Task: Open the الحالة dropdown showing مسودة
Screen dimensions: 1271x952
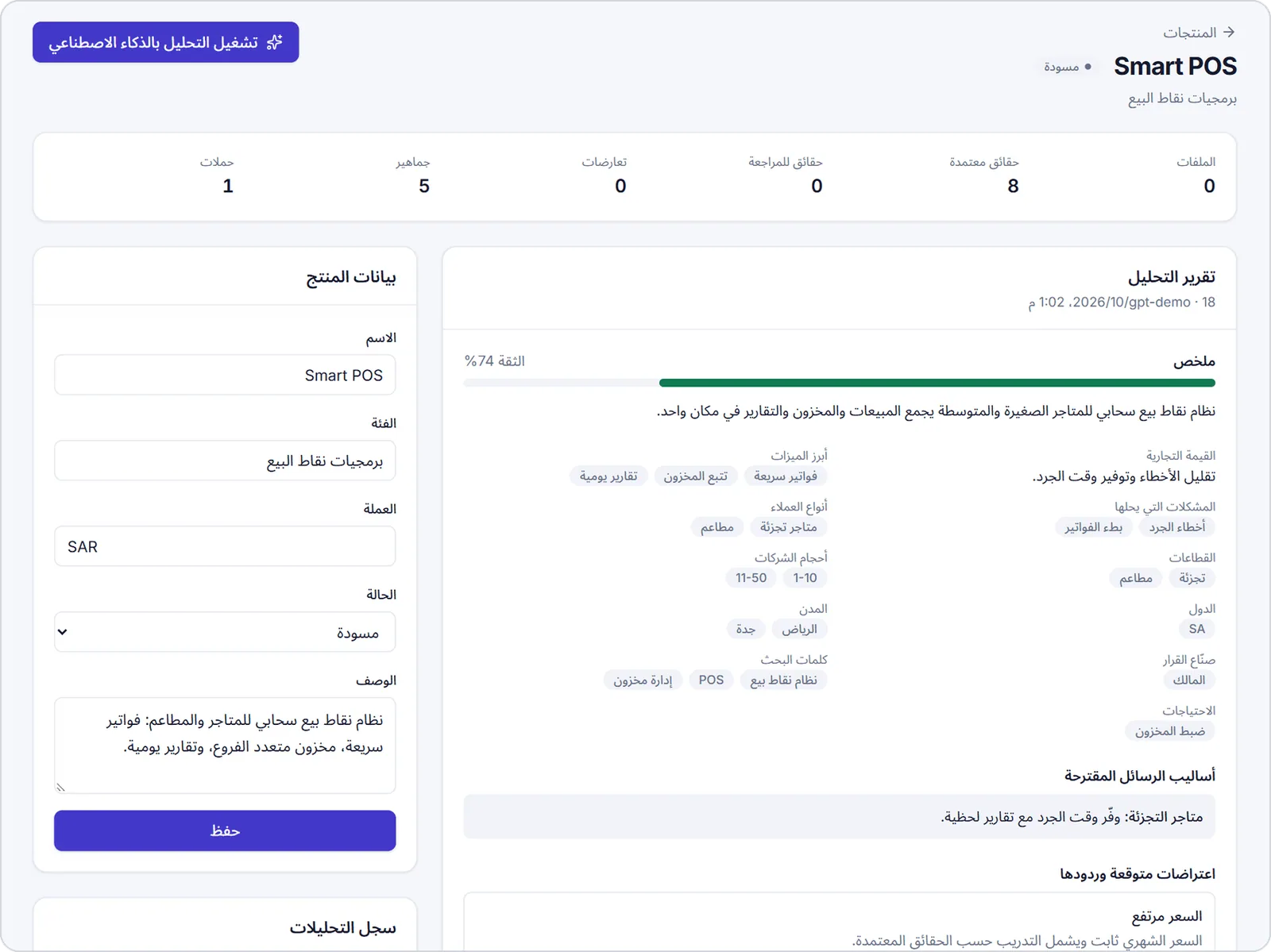Action: (x=225, y=632)
